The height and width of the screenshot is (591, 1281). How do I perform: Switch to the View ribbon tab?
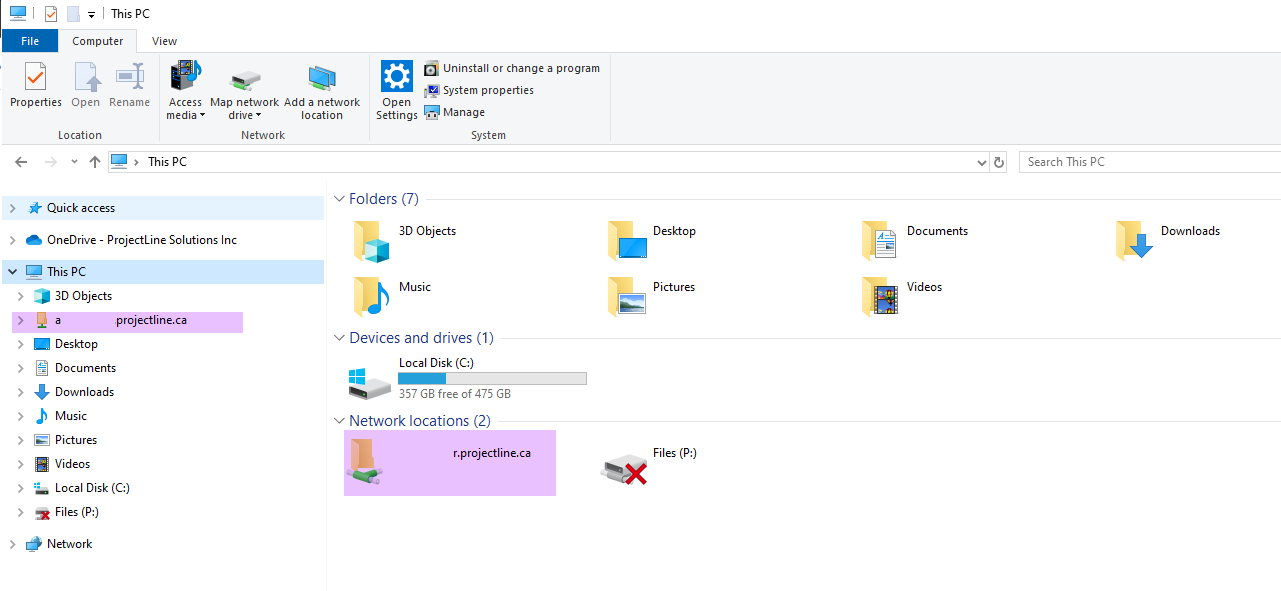click(164, 41)
